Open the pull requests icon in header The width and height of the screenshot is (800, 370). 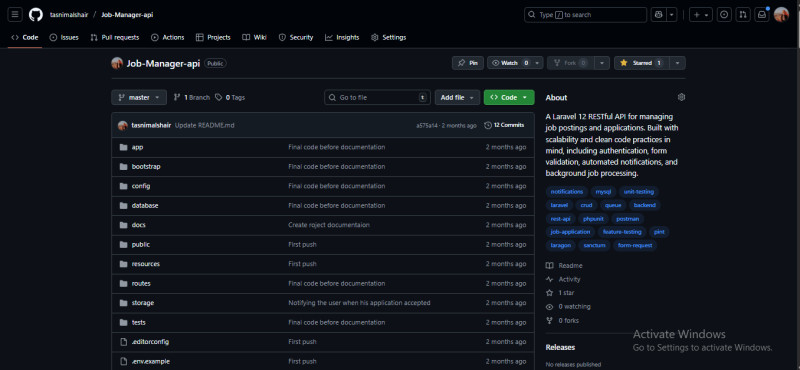pos(743,15)
